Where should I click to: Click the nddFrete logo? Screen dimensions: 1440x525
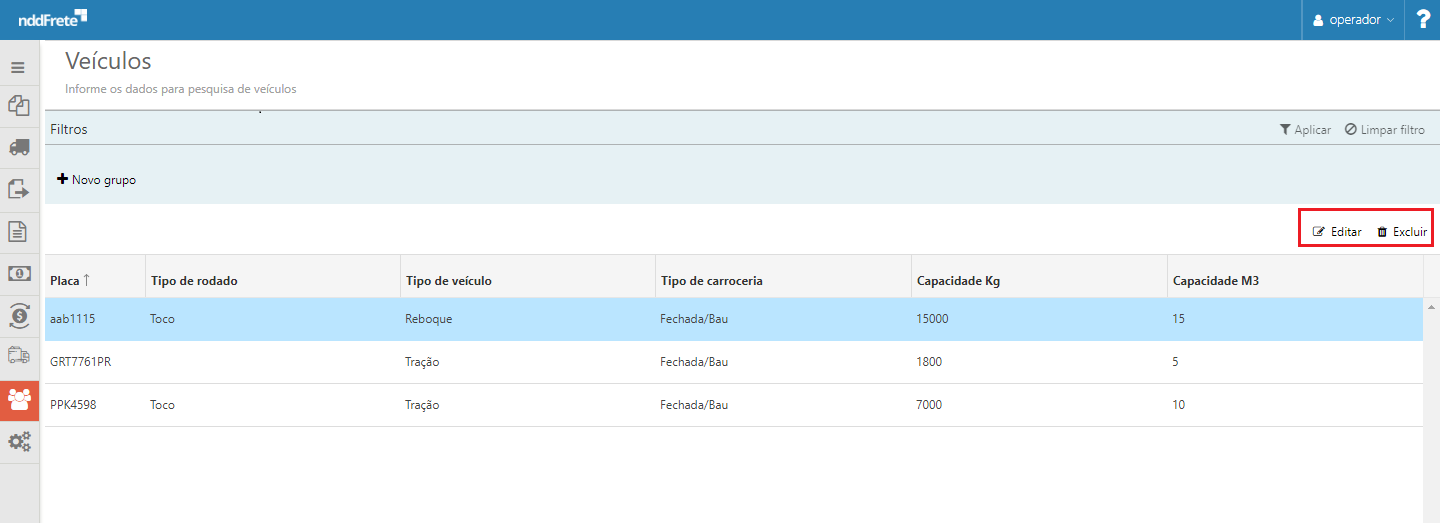tap(52, 19)
